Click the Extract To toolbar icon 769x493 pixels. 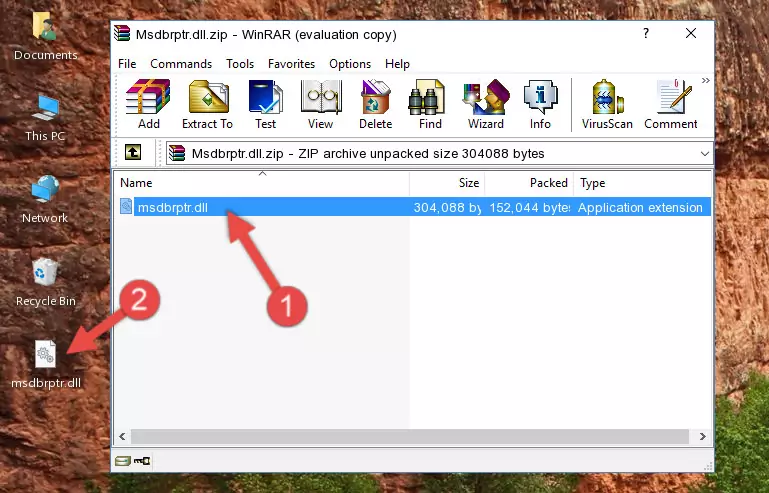(207, 104)
